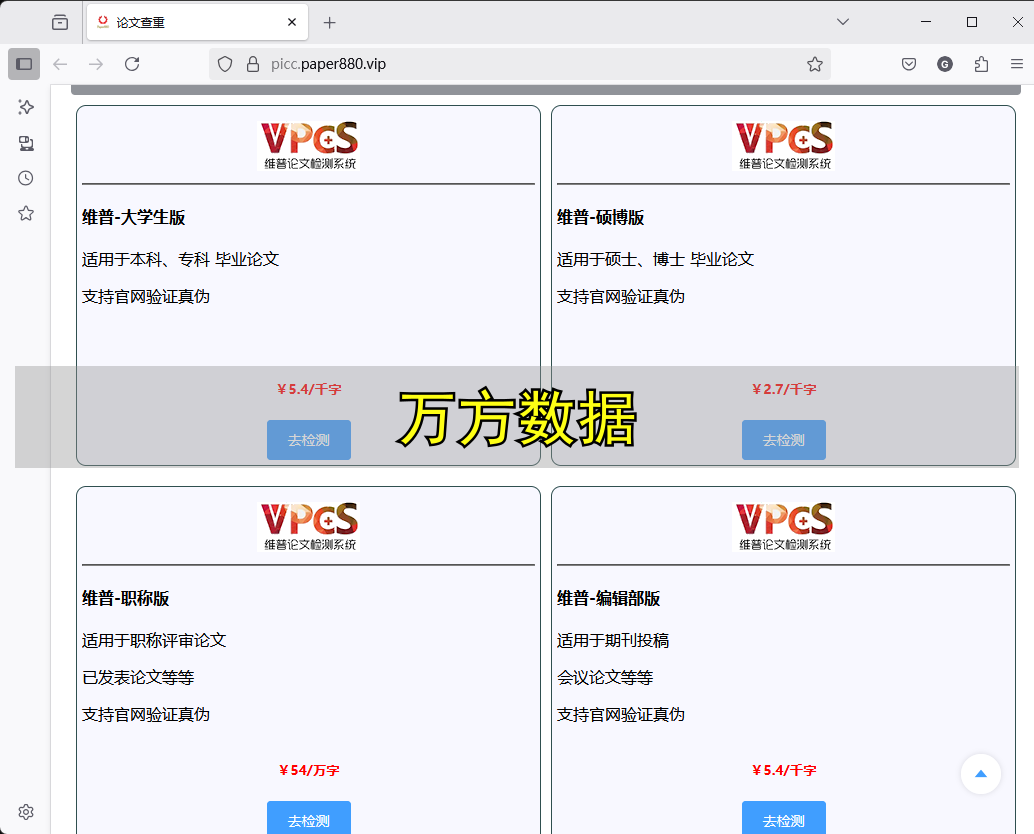The width and height of the screenshot is (1034, 834).
Task: List all tabs dropdown arrow
Action: (843, 22)
